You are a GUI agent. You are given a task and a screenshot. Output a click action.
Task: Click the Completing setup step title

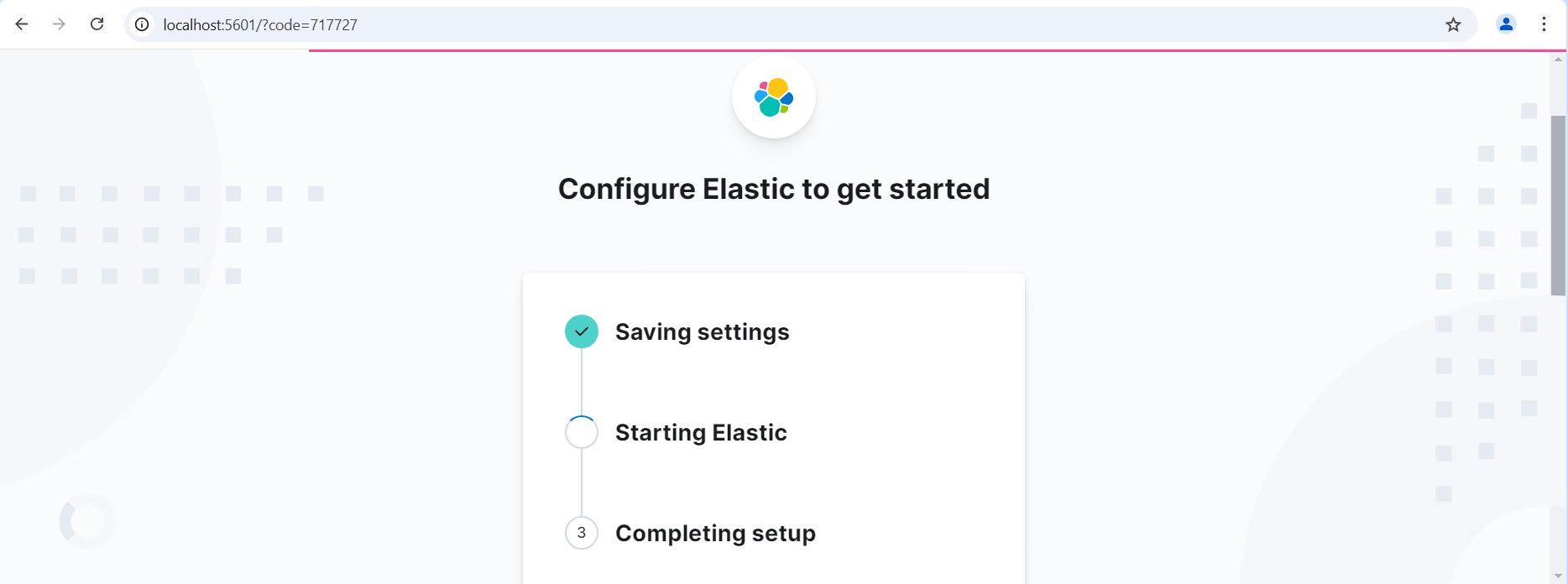coord(715,533)
